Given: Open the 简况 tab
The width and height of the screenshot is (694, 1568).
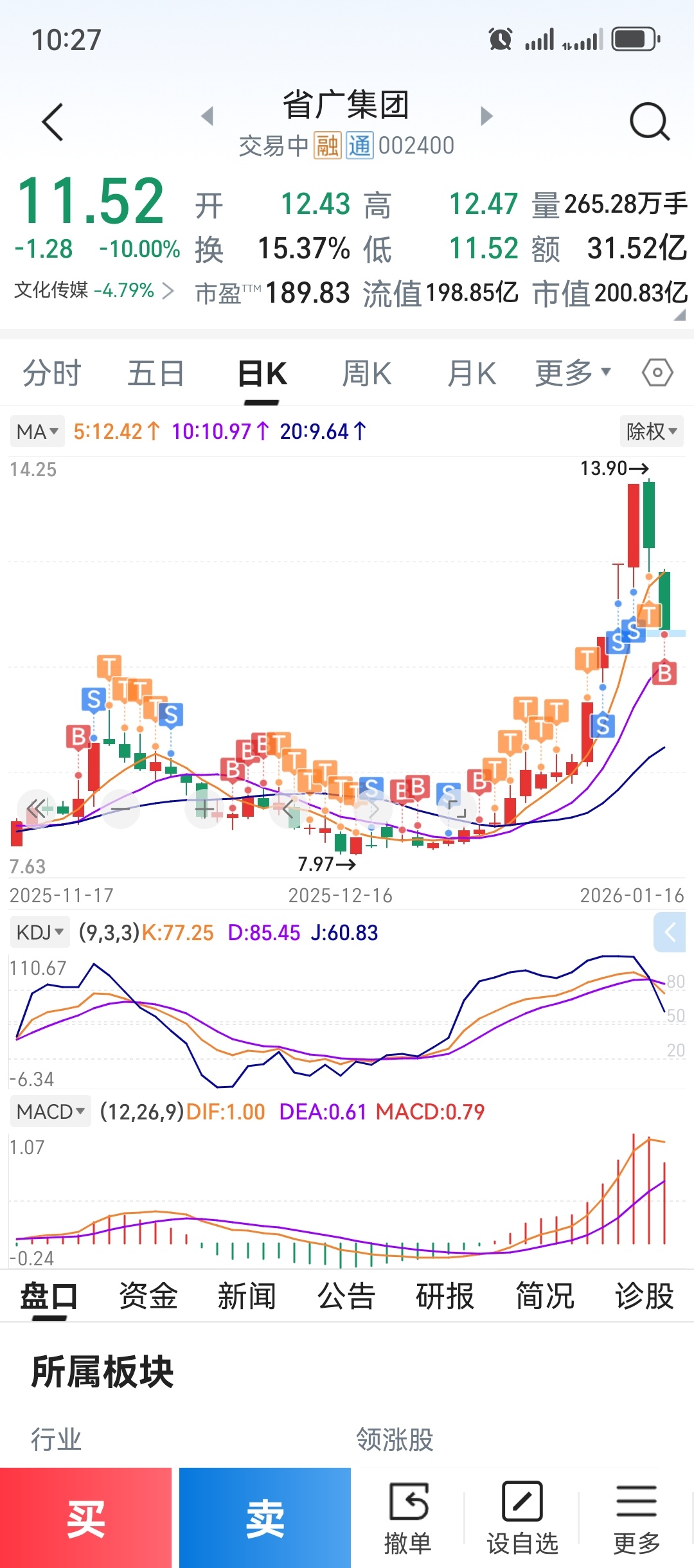Looking at the screenshot, I should click(x=545, y=1296).
